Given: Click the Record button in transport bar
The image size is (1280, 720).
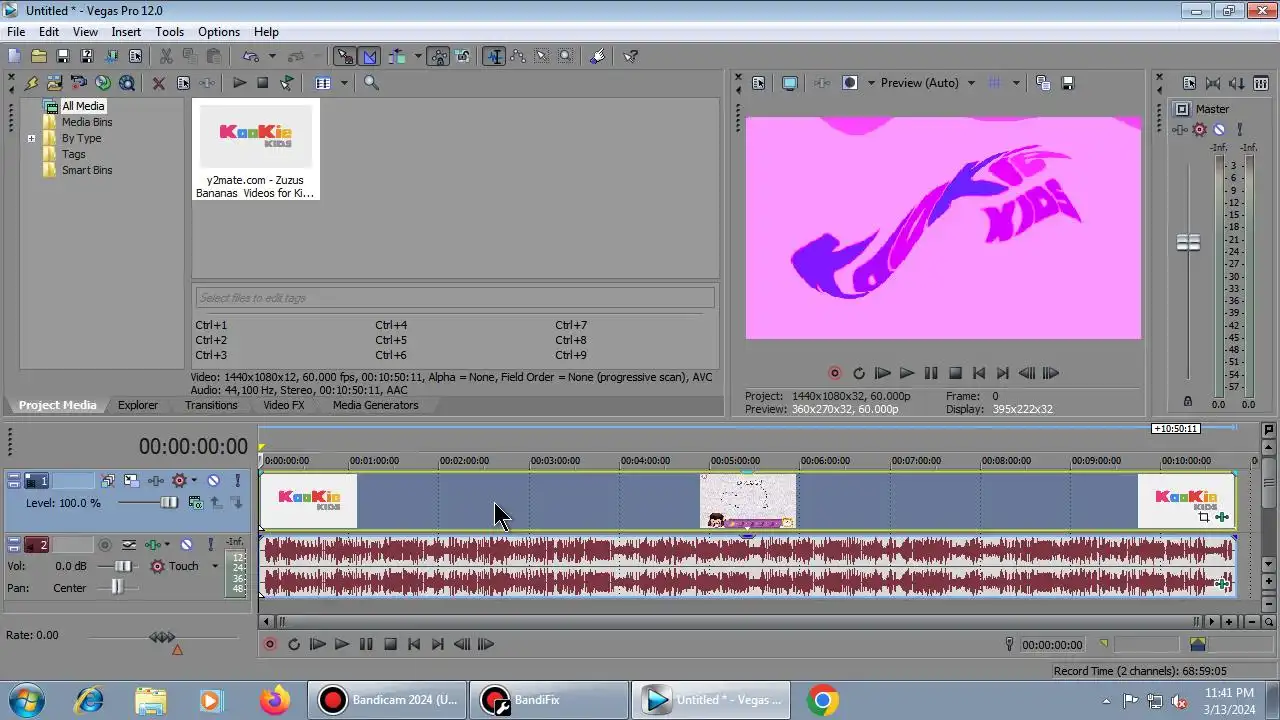Looking at the screenshot, I should point(269,645).
